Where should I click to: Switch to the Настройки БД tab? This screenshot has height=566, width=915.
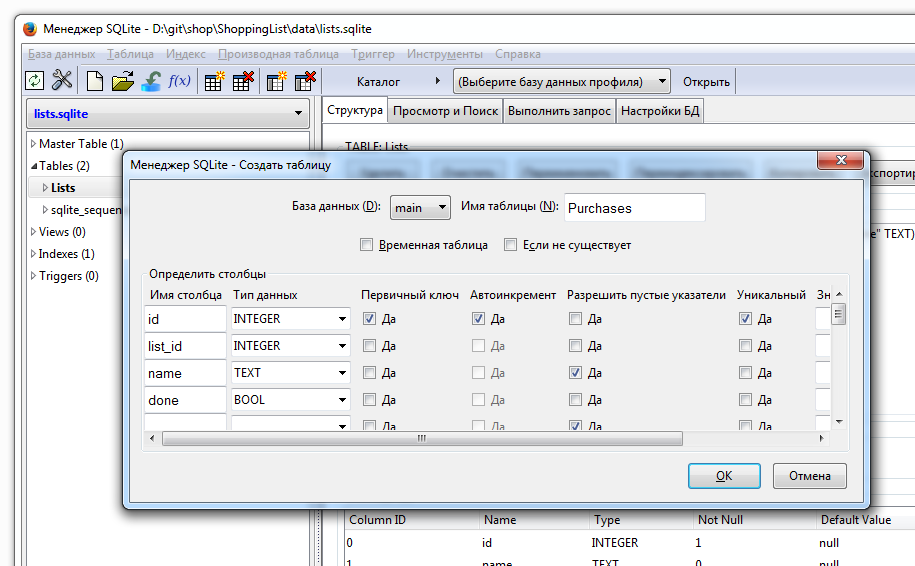pyautogui.click(x=659, y=111)
